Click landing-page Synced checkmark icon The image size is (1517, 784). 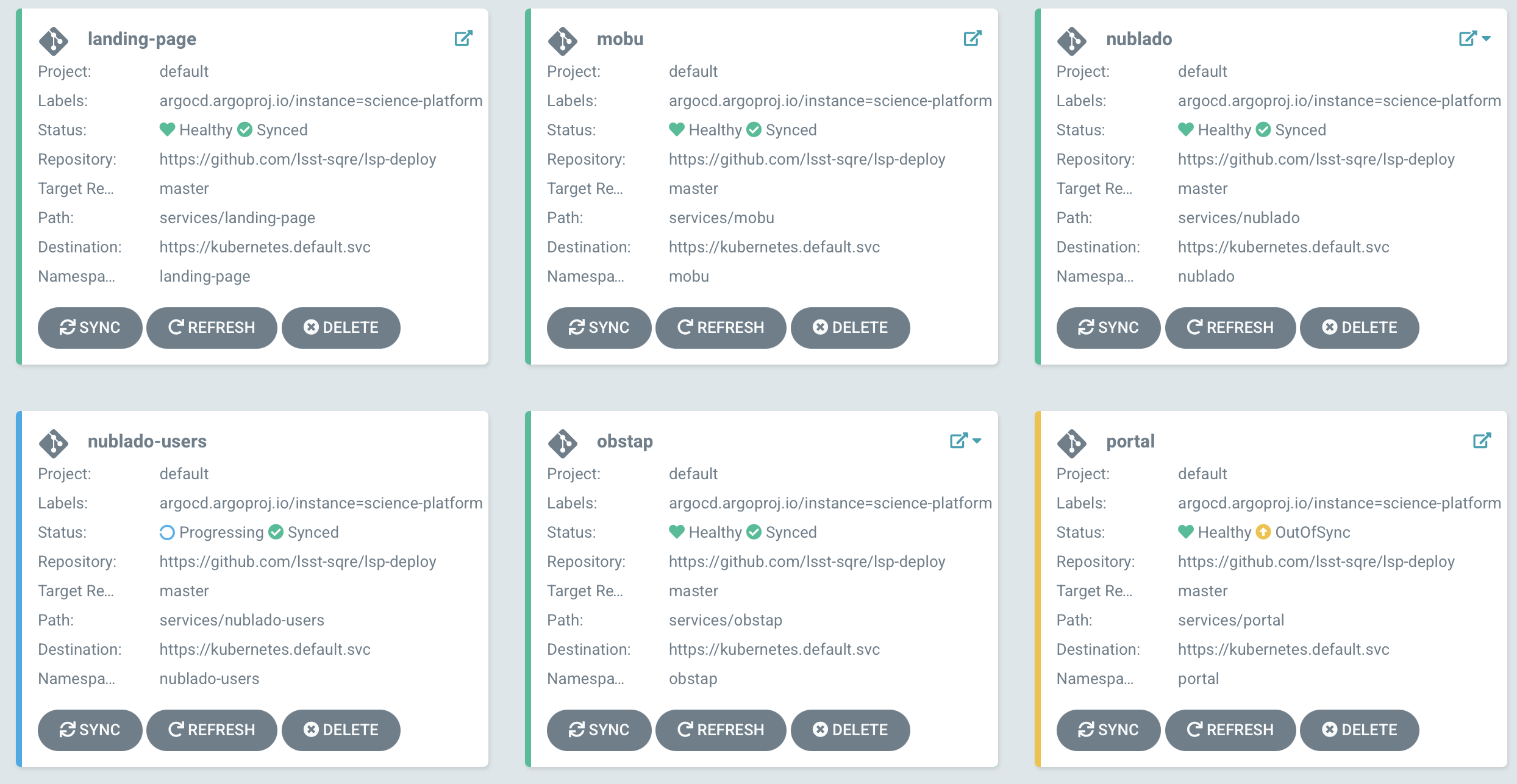click(245, 129)
